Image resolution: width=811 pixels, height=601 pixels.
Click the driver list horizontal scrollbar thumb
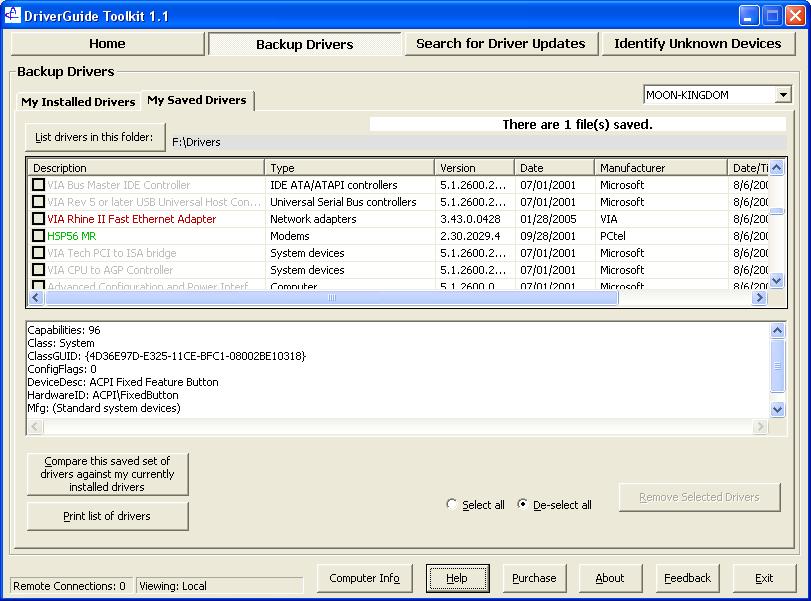tap(332, 297)
